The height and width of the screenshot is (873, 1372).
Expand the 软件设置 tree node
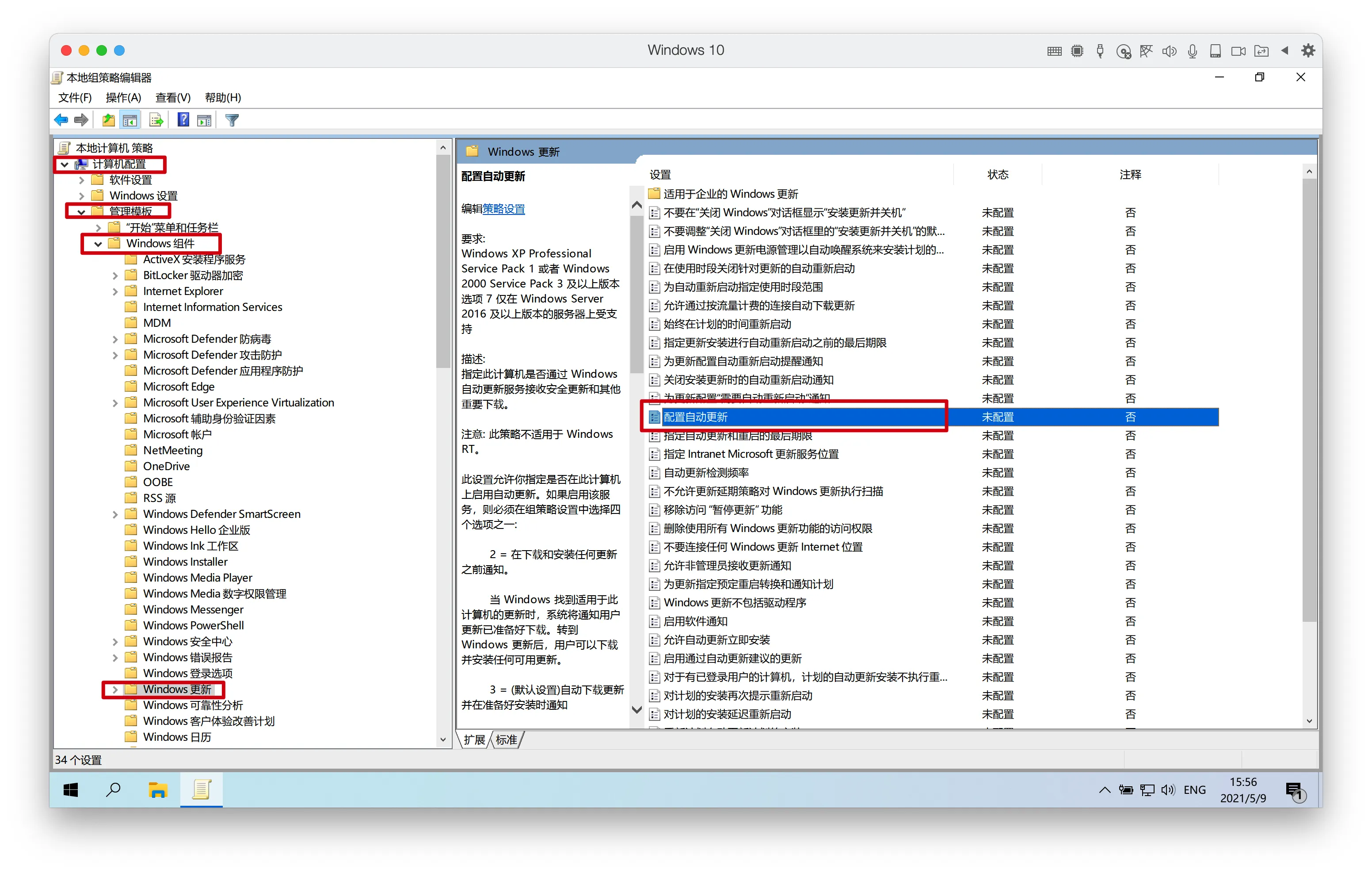click(81, 180)
